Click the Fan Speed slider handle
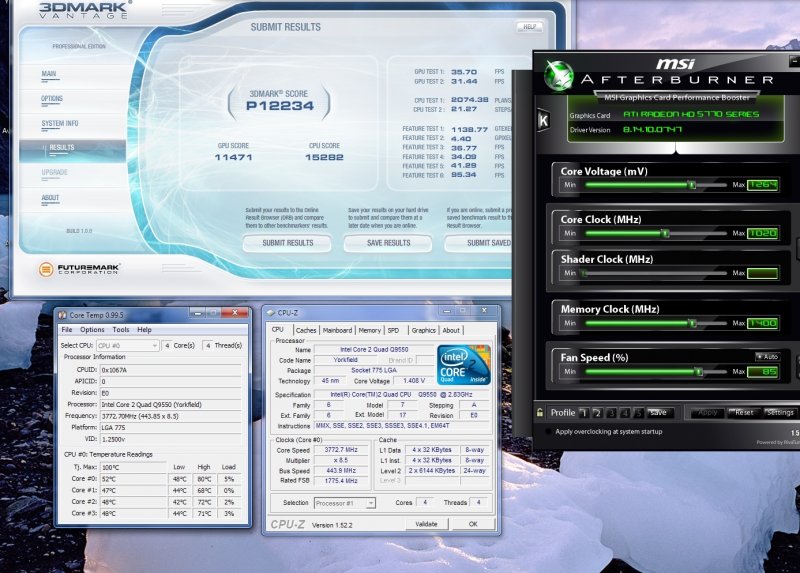Viewport: 800px width, 573px height. pos(699,372)
